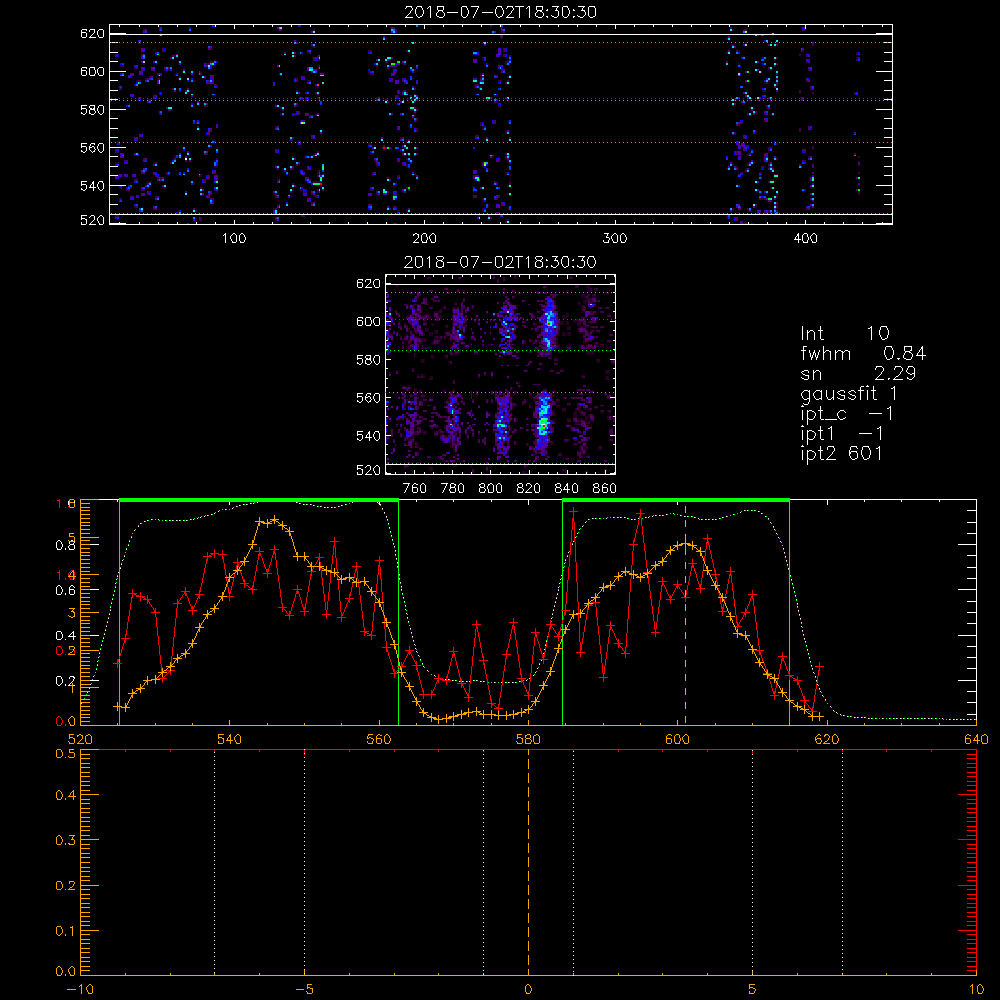Click the '0.5' y-axis label of the bottom plot
Image resolution: width=1000 pixels, height=1000 pixels.
coord(66,754)
